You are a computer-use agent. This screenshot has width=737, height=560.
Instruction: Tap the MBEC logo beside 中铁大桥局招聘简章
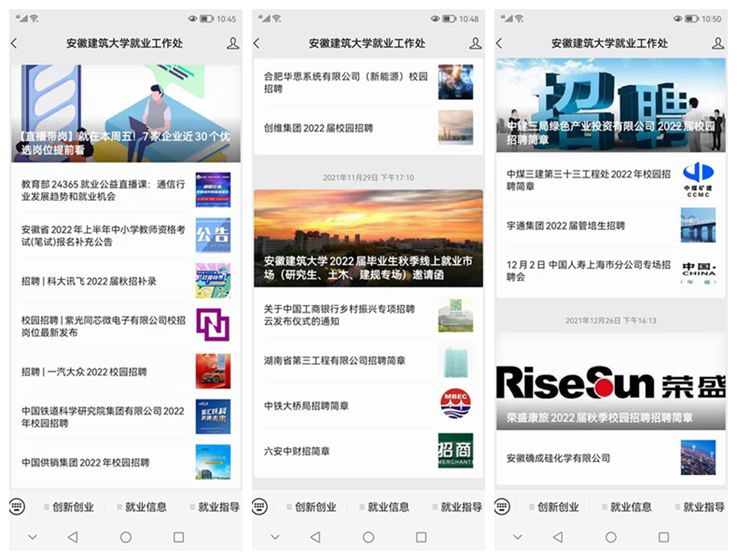(x=455, y=405)
